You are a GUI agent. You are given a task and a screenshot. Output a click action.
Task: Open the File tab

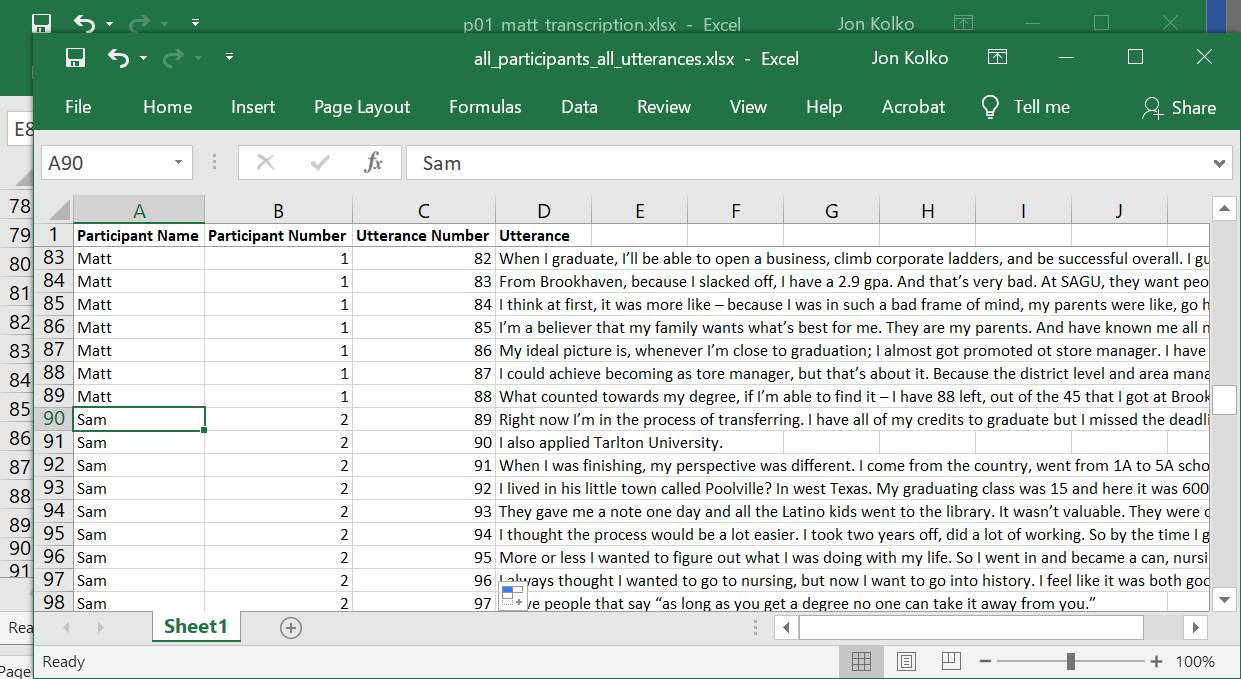click(78, 107)
